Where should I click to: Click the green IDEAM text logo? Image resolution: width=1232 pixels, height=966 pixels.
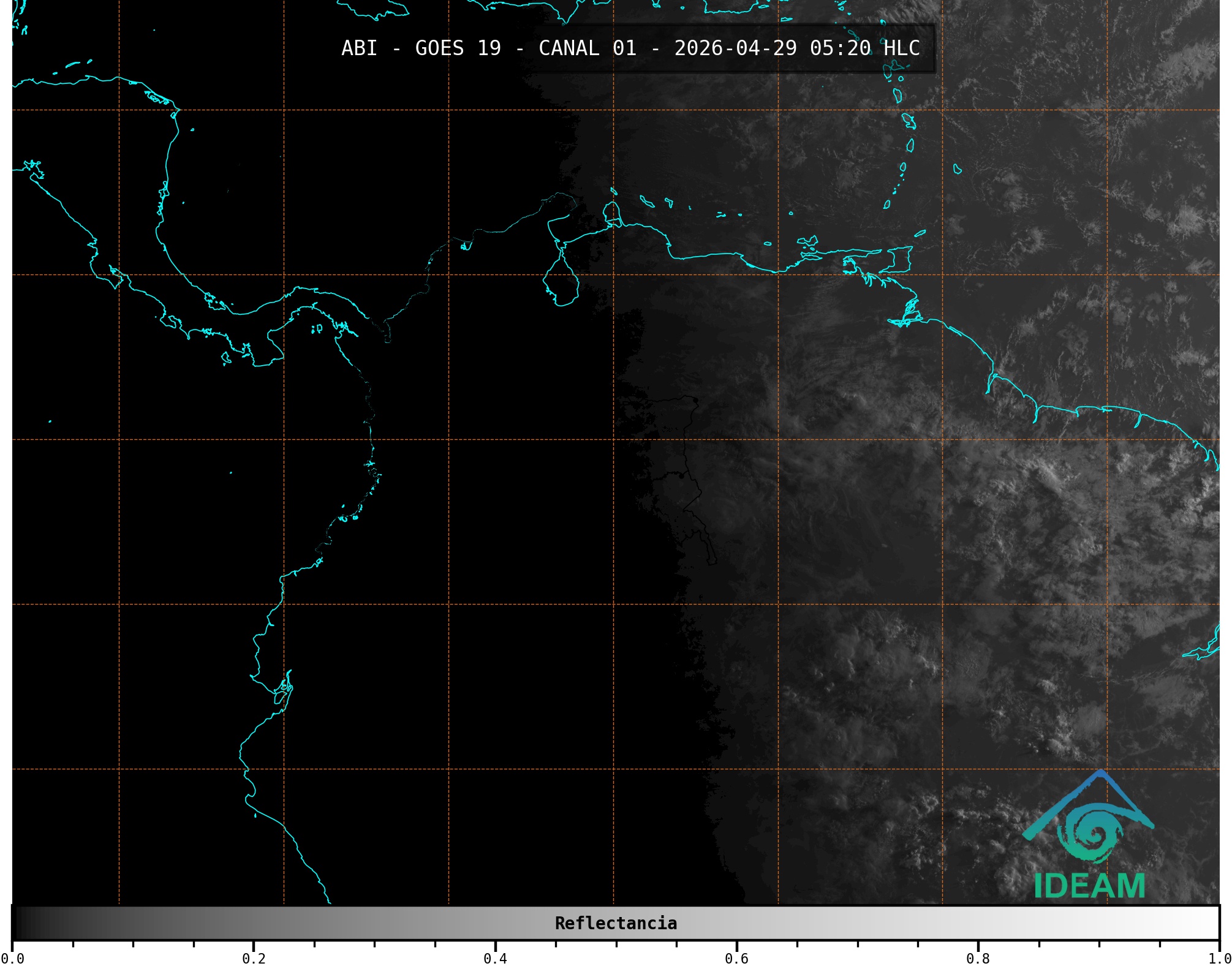coord(1089,886)
